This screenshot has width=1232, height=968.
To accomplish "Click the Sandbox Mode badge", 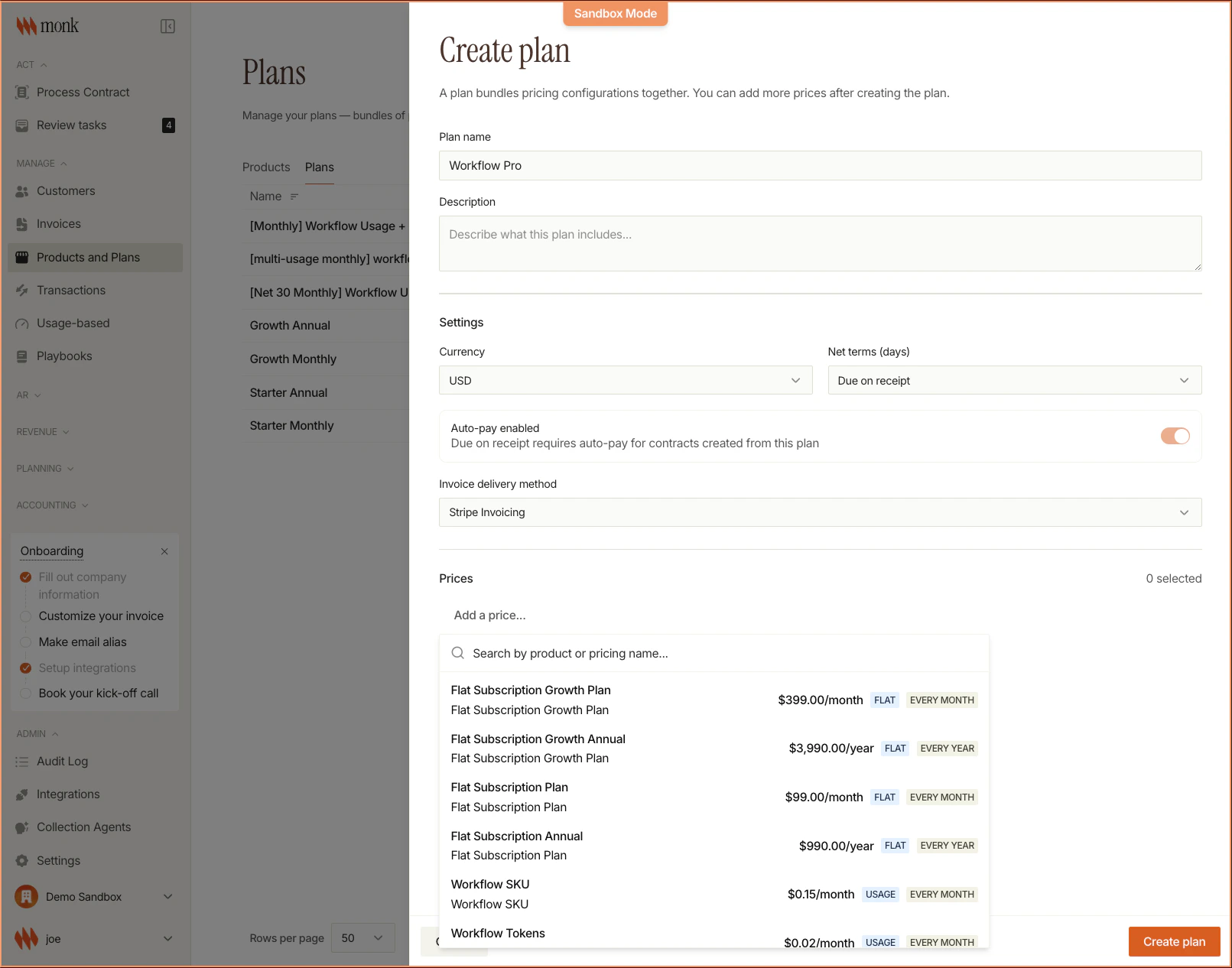I will coord(616,14).
